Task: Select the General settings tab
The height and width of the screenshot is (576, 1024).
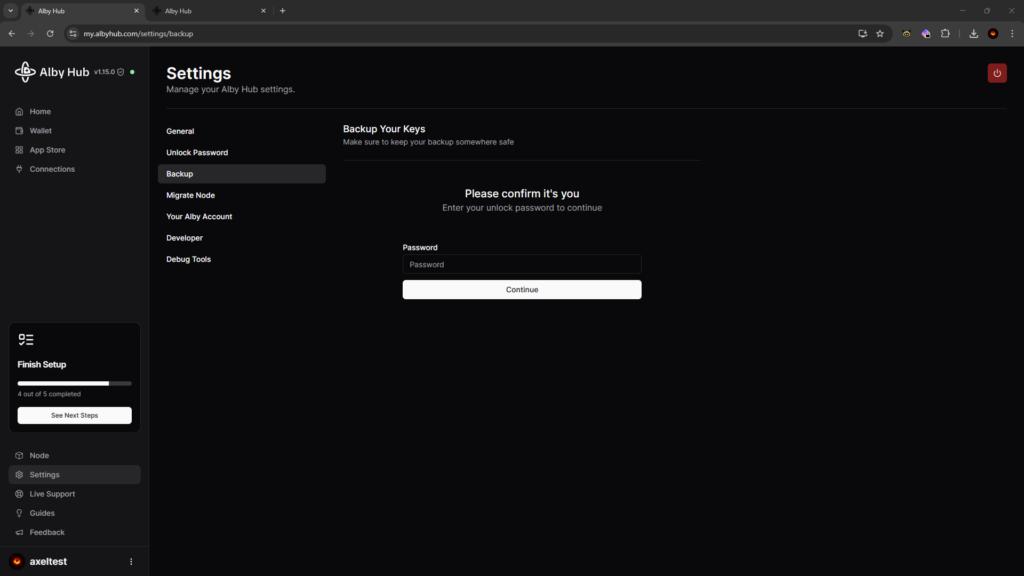Action: 180,131
